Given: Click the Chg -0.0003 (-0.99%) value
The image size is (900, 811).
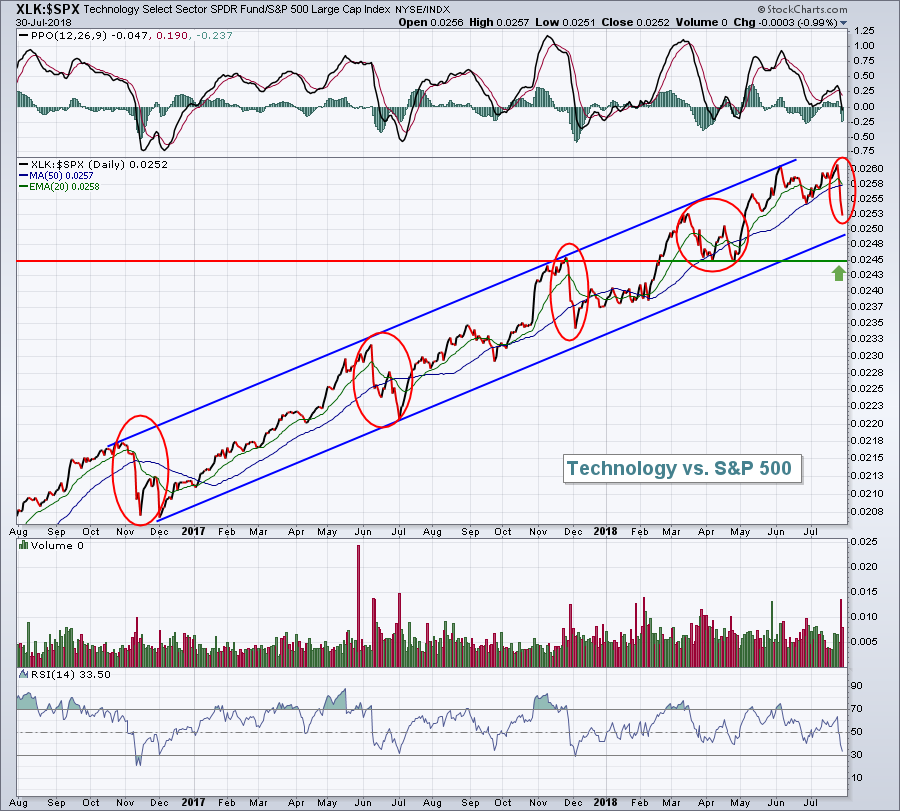Looking at the screenshot, I should click(x=785, y=22).
